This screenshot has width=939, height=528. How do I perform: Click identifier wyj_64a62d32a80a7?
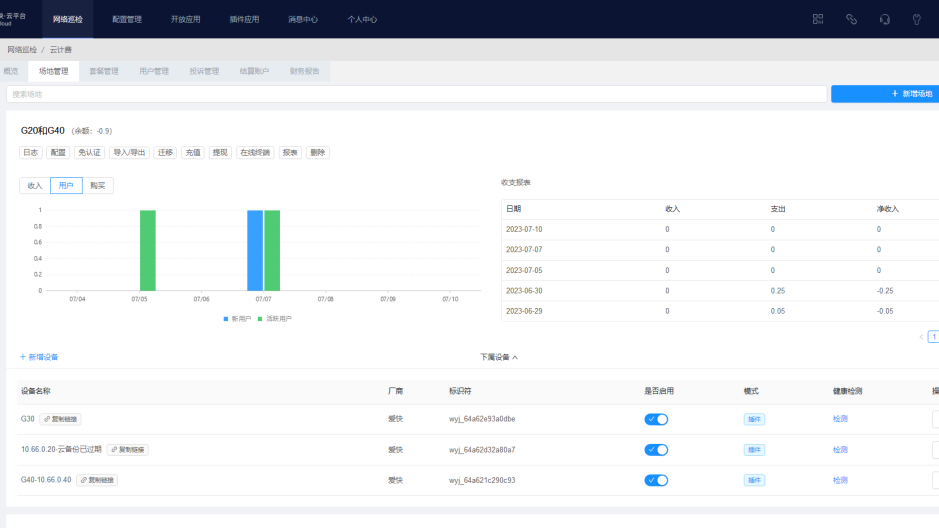coord(482,450)
